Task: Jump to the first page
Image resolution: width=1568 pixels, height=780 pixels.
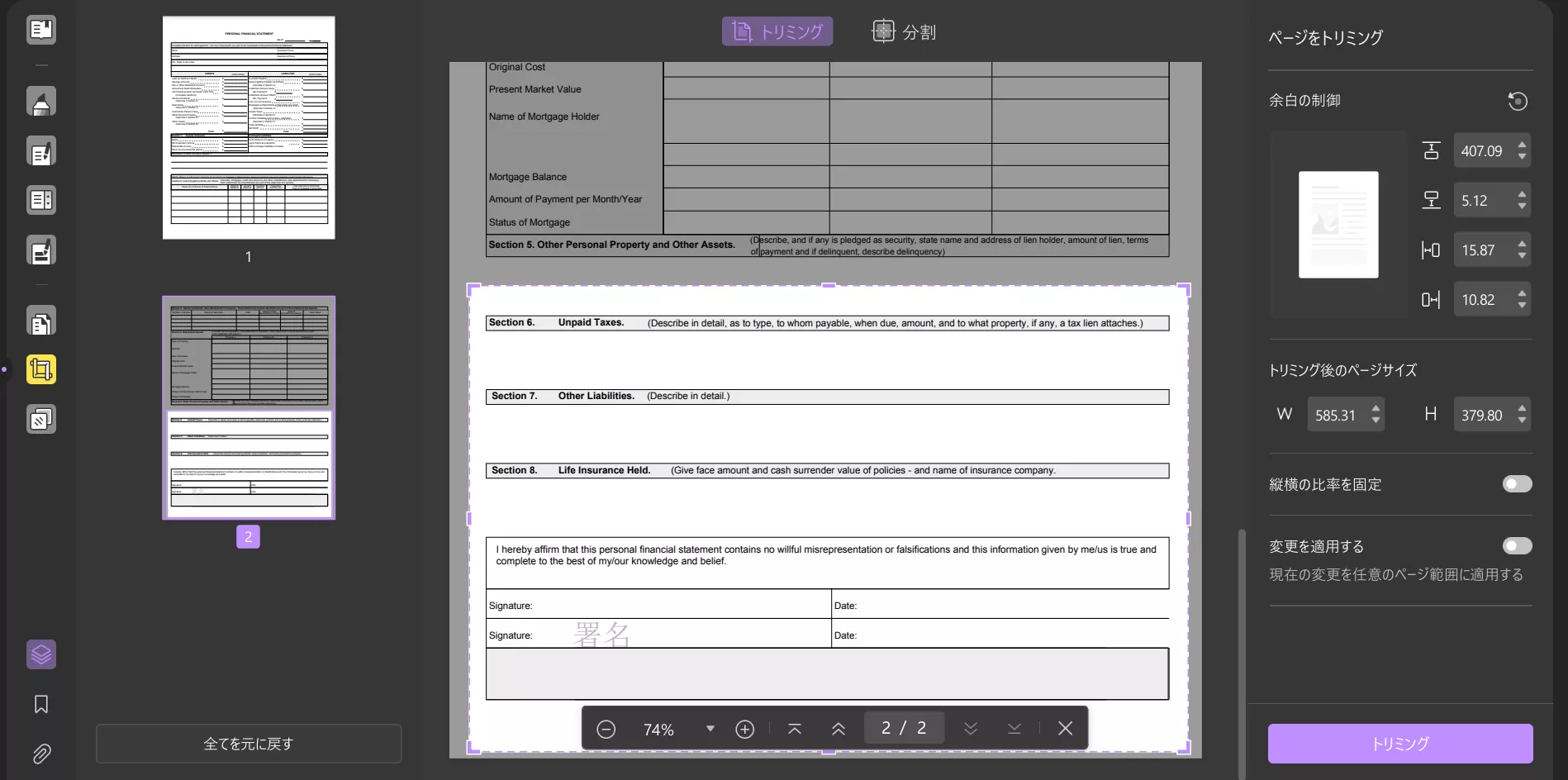Action: [x=795, y=729]
